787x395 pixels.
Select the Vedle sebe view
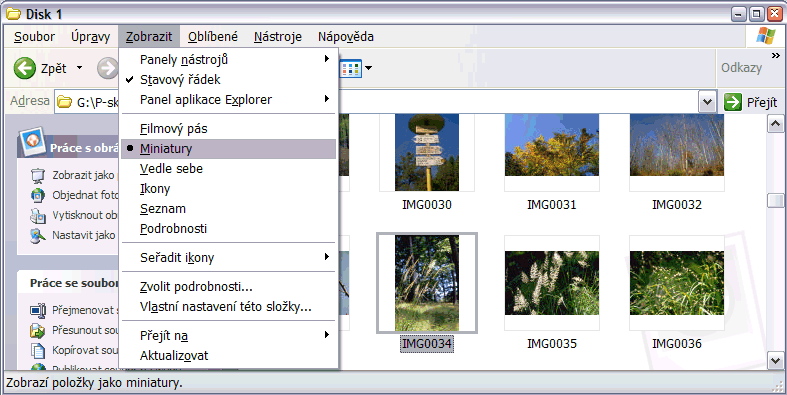tap(228, 169)
